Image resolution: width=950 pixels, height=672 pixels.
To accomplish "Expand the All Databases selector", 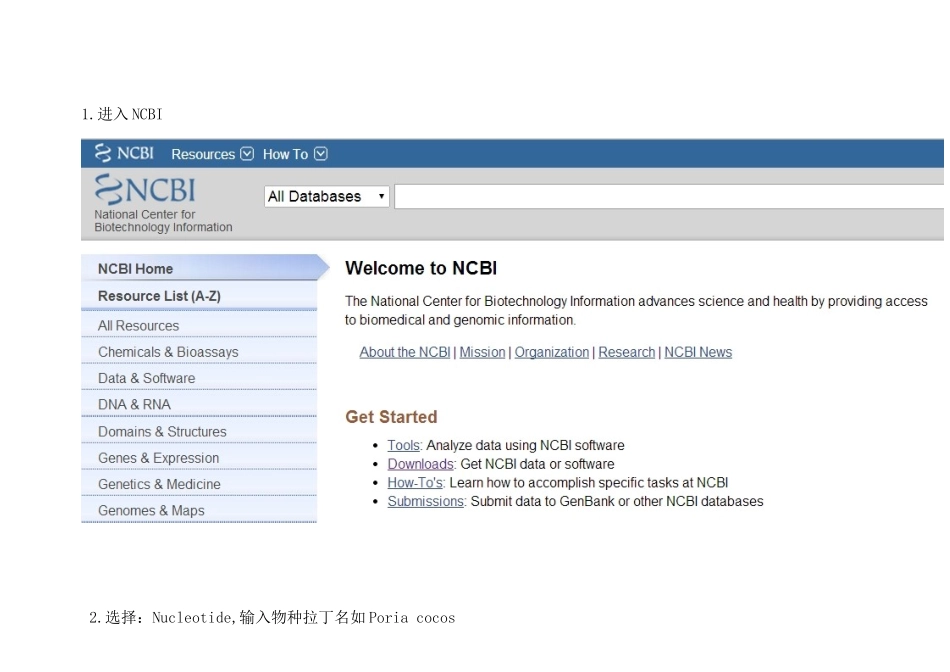I will click(327, 196).
